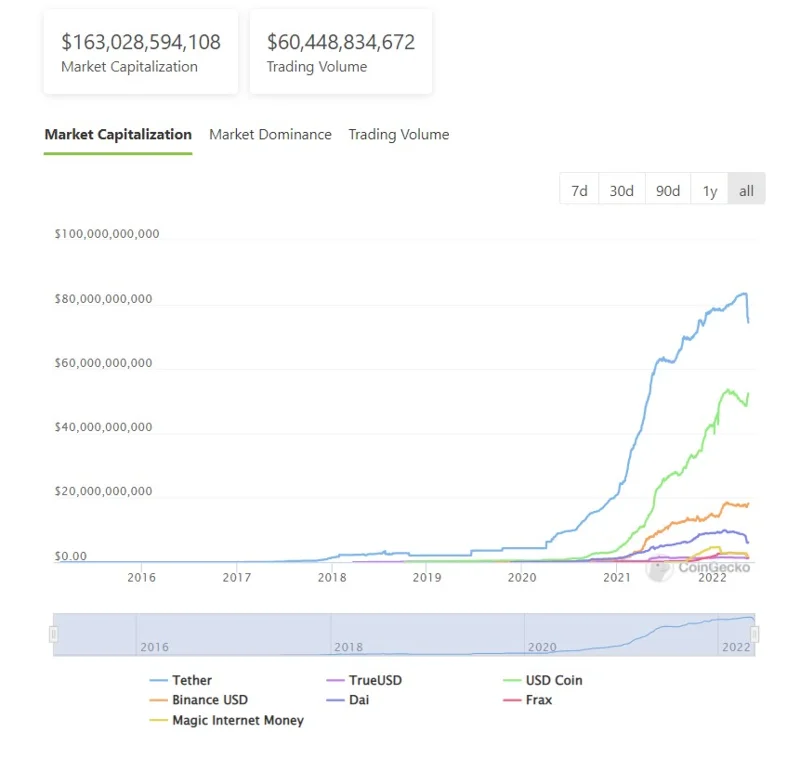The width and height of the screenshot is (800, 759).
Task: Click the Tether line peak on chart
Action: pos(744,294)
